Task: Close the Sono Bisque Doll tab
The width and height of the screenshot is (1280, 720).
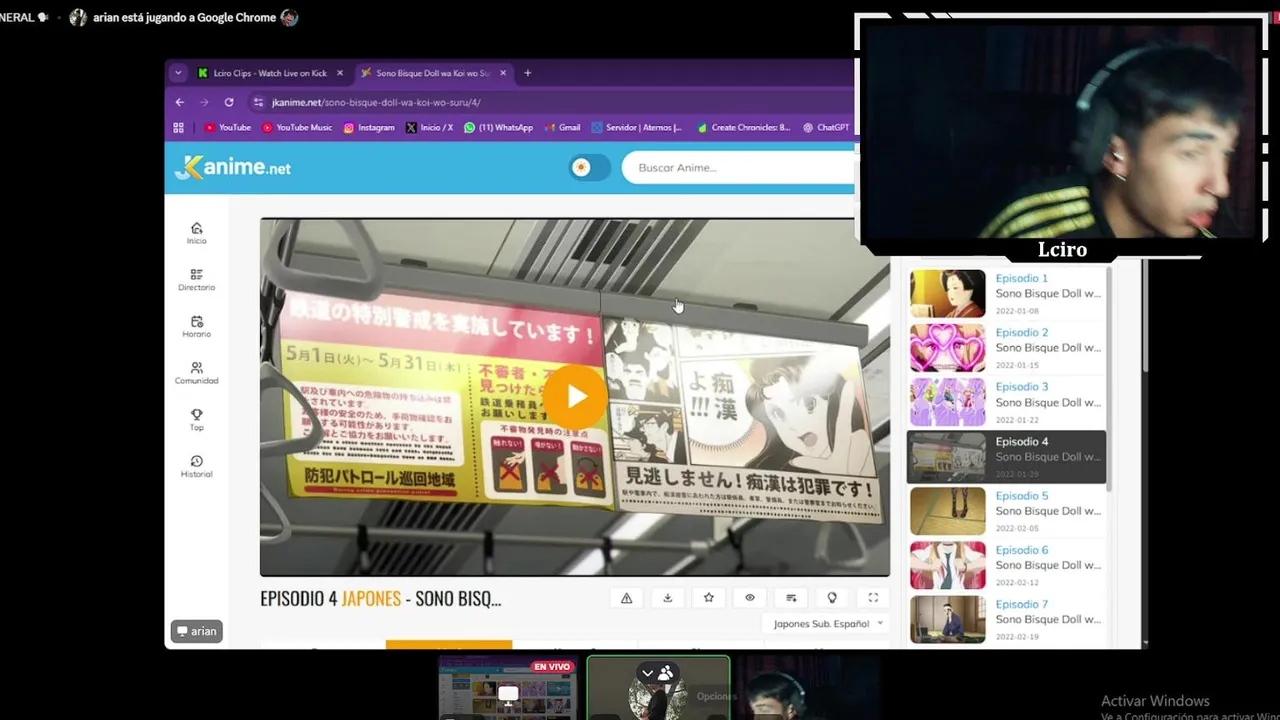Action: point(503,73)
